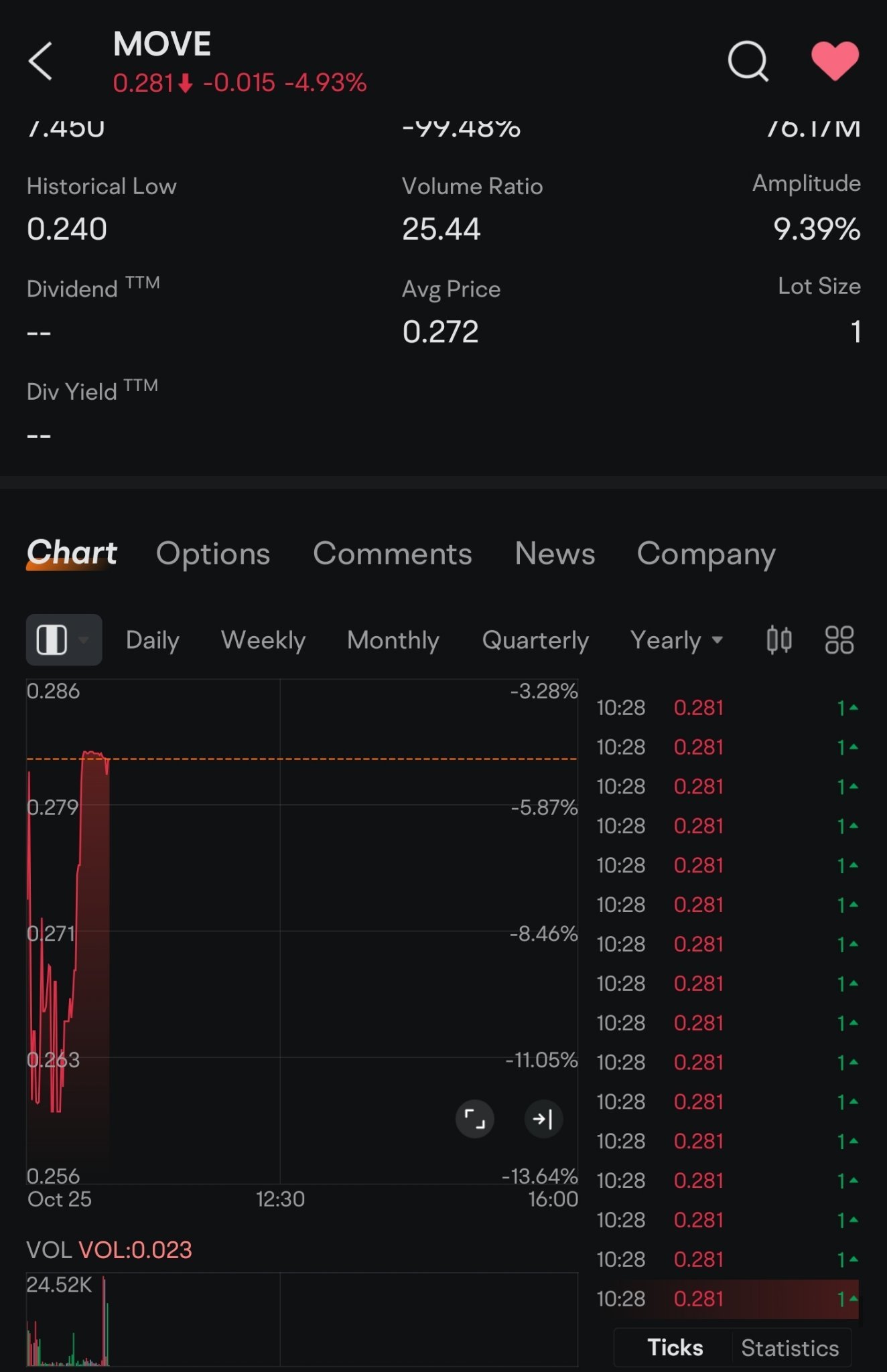The height and width of the screenshot is (1372, 887).
Task: Expand the Yearly period dropdown
Action: tap(677, 640)
